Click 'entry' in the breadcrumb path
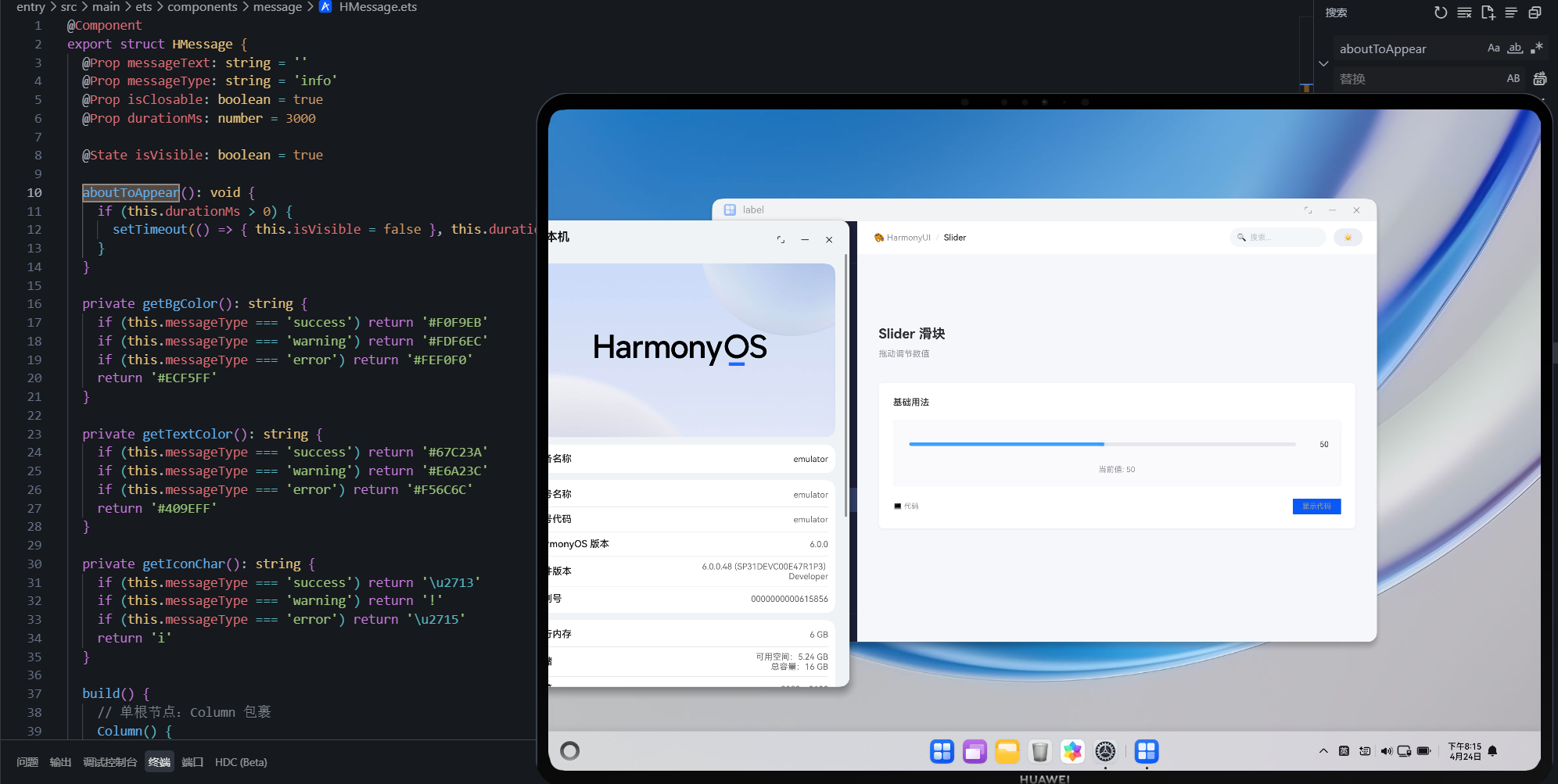Viewport: 1558px width, 784px height. [31, 7]
